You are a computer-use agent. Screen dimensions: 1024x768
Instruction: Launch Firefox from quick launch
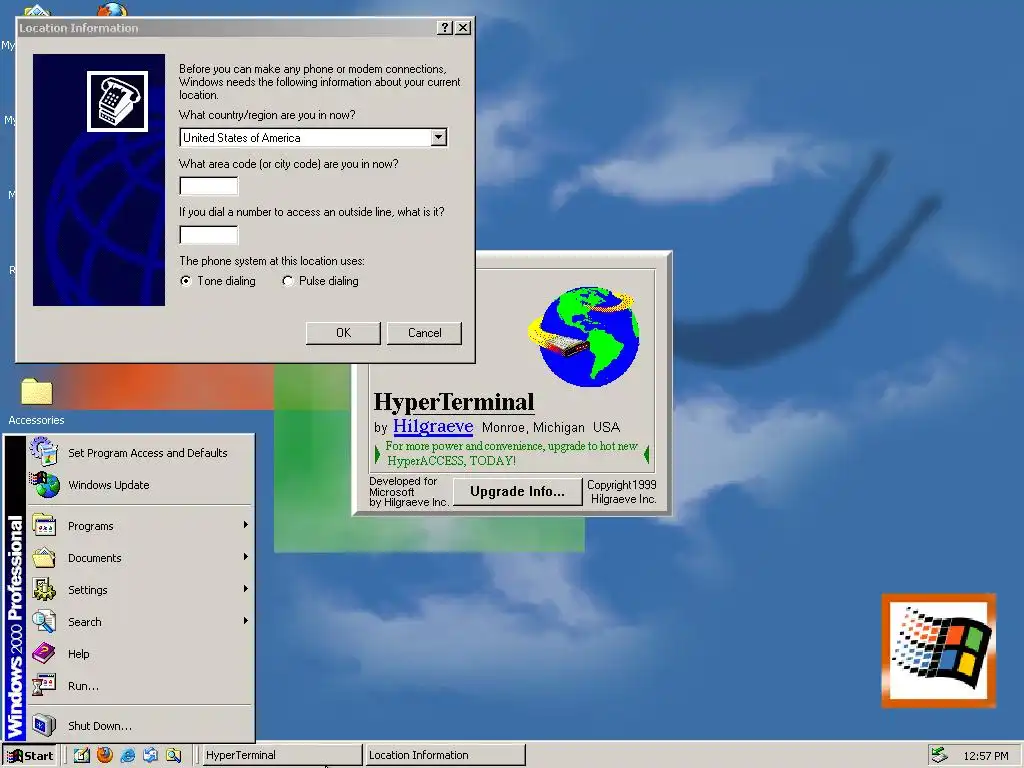[104, 756]
